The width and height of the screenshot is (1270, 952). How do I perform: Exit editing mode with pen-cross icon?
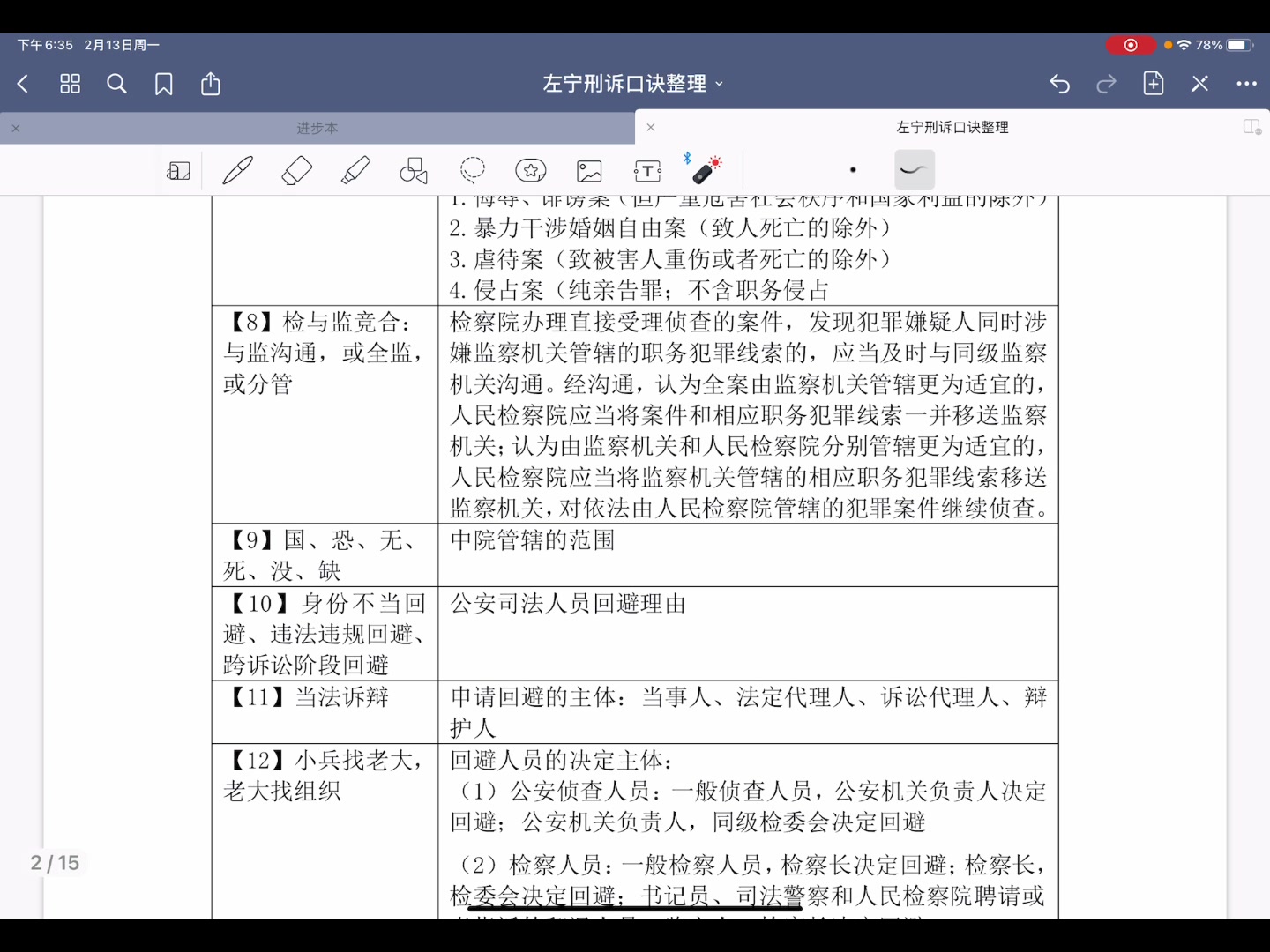1199,84
